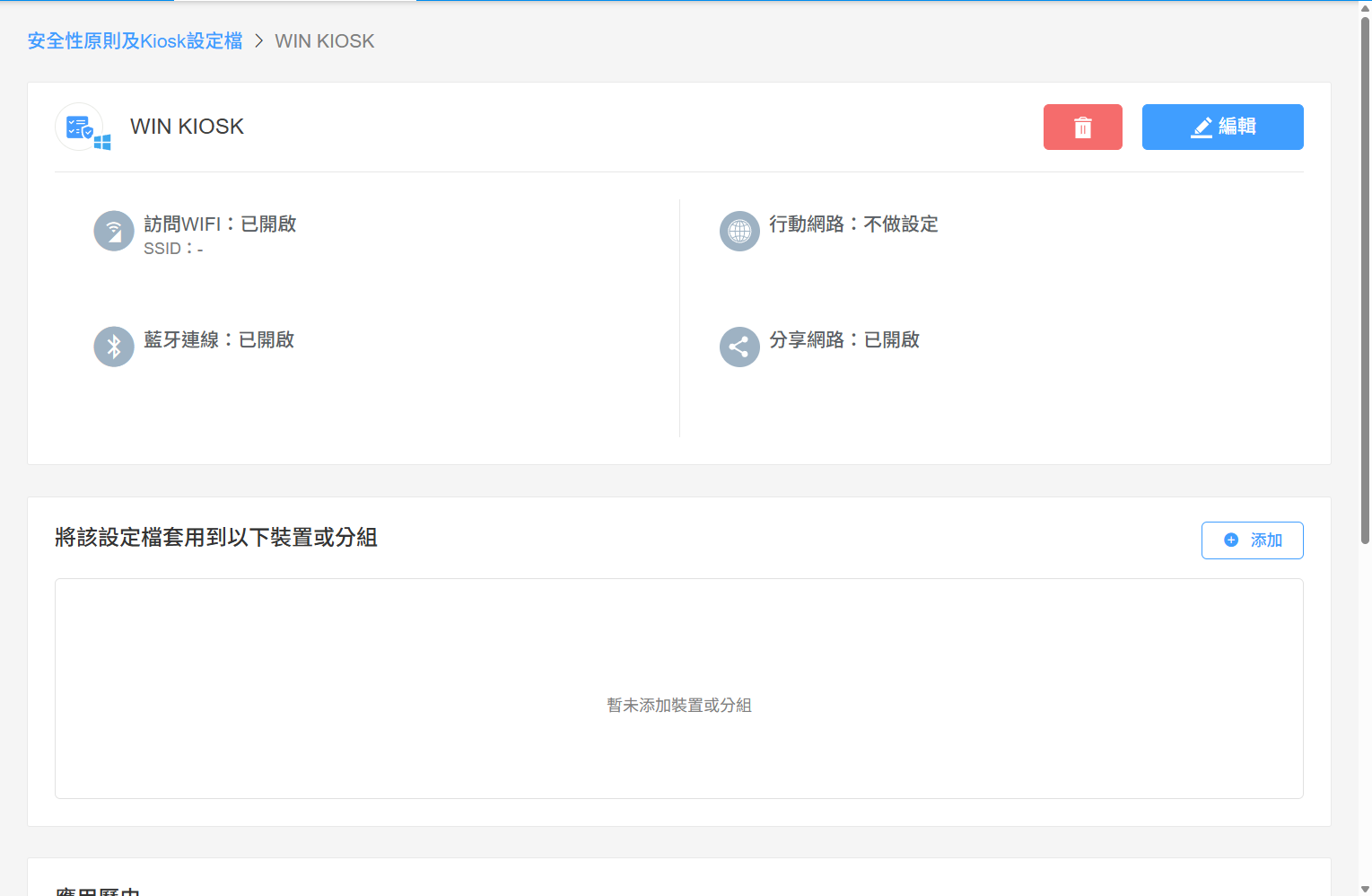
Task: Click the 將該設定檔套用到以下裝置或分組 heading
Action: (x=216, y=537)
